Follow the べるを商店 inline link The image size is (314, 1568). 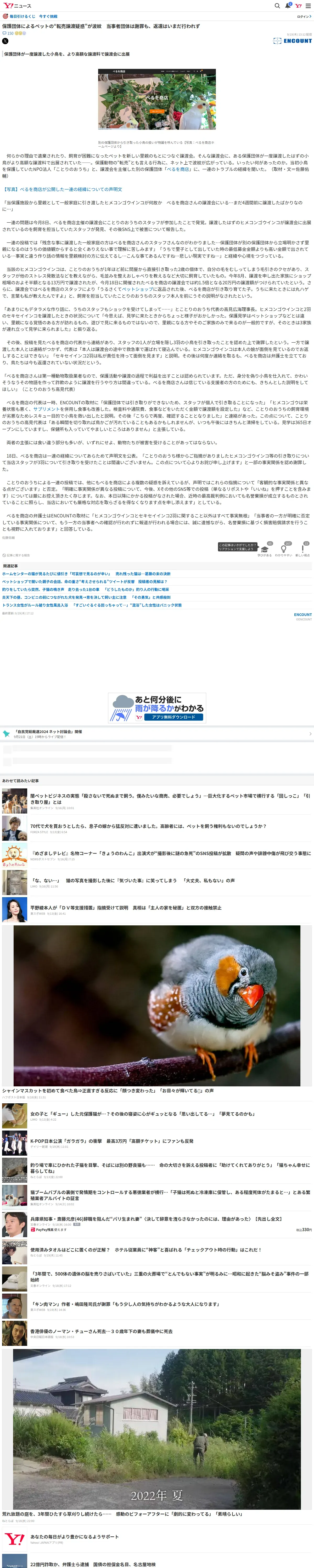178,169
